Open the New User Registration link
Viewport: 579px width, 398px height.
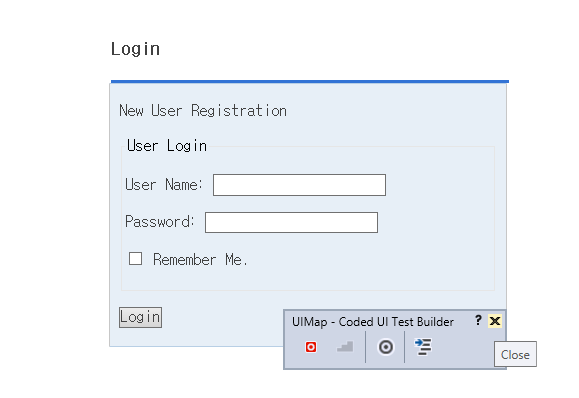coord(203,111)
